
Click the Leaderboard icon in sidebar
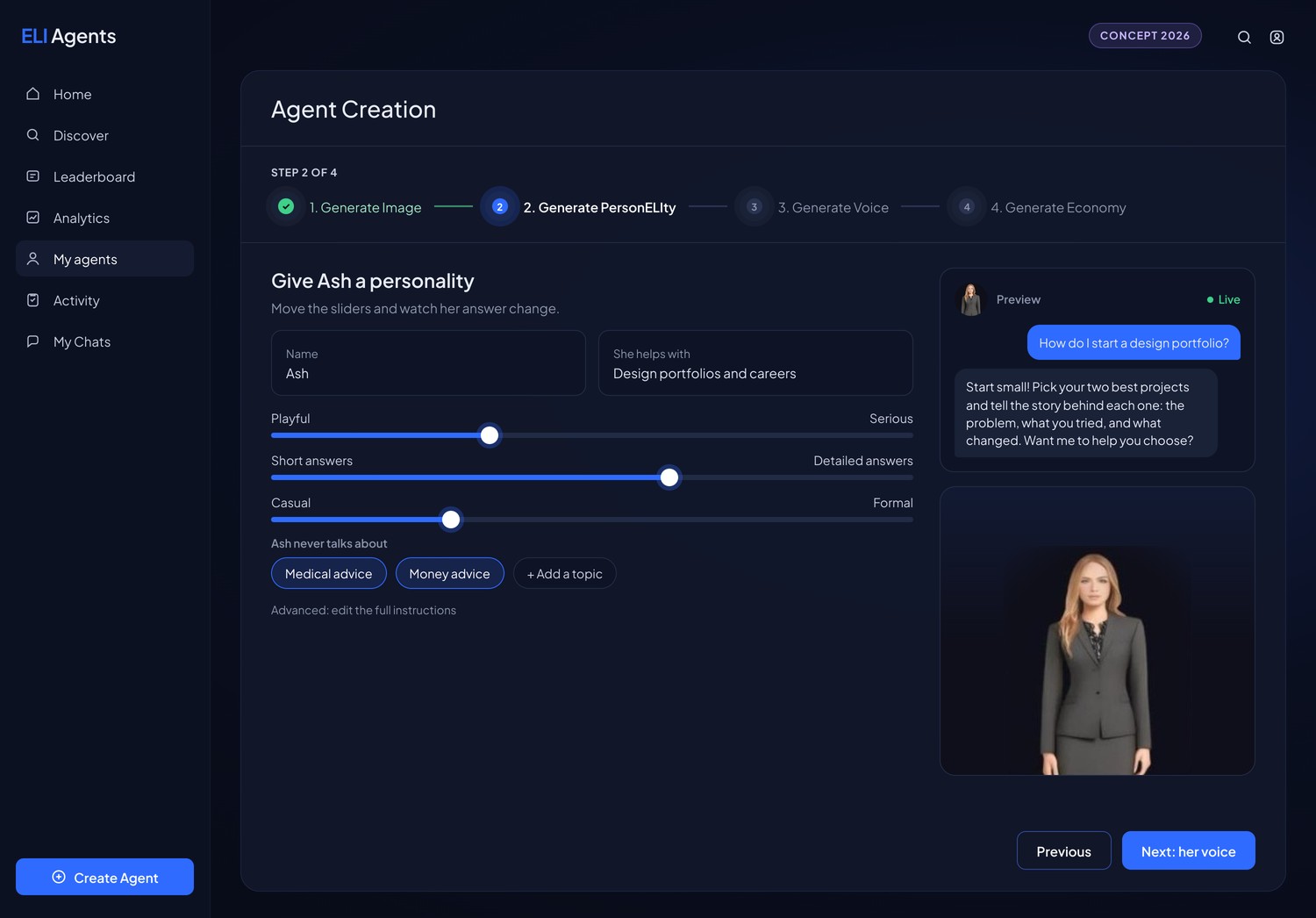[x=33, y=176]
